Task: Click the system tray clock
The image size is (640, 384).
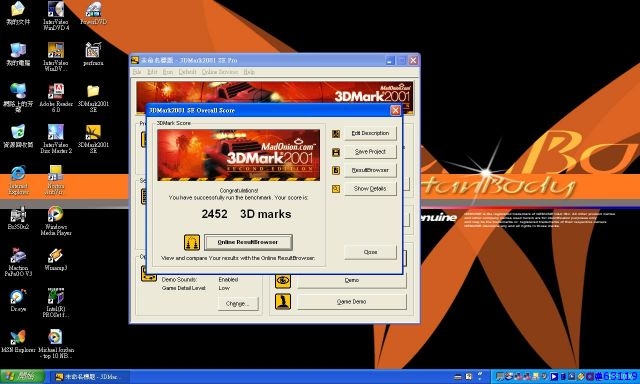Action: point(620,376)
